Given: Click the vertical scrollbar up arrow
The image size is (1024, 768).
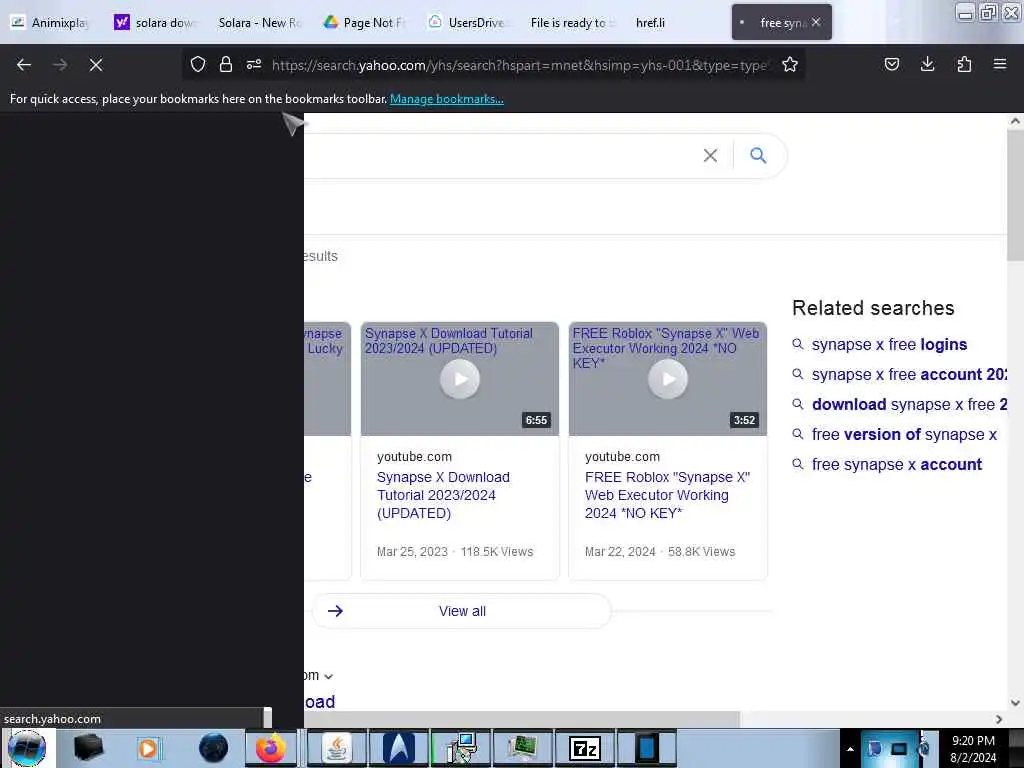Looking at the screenshot, I should [1015, 121].
